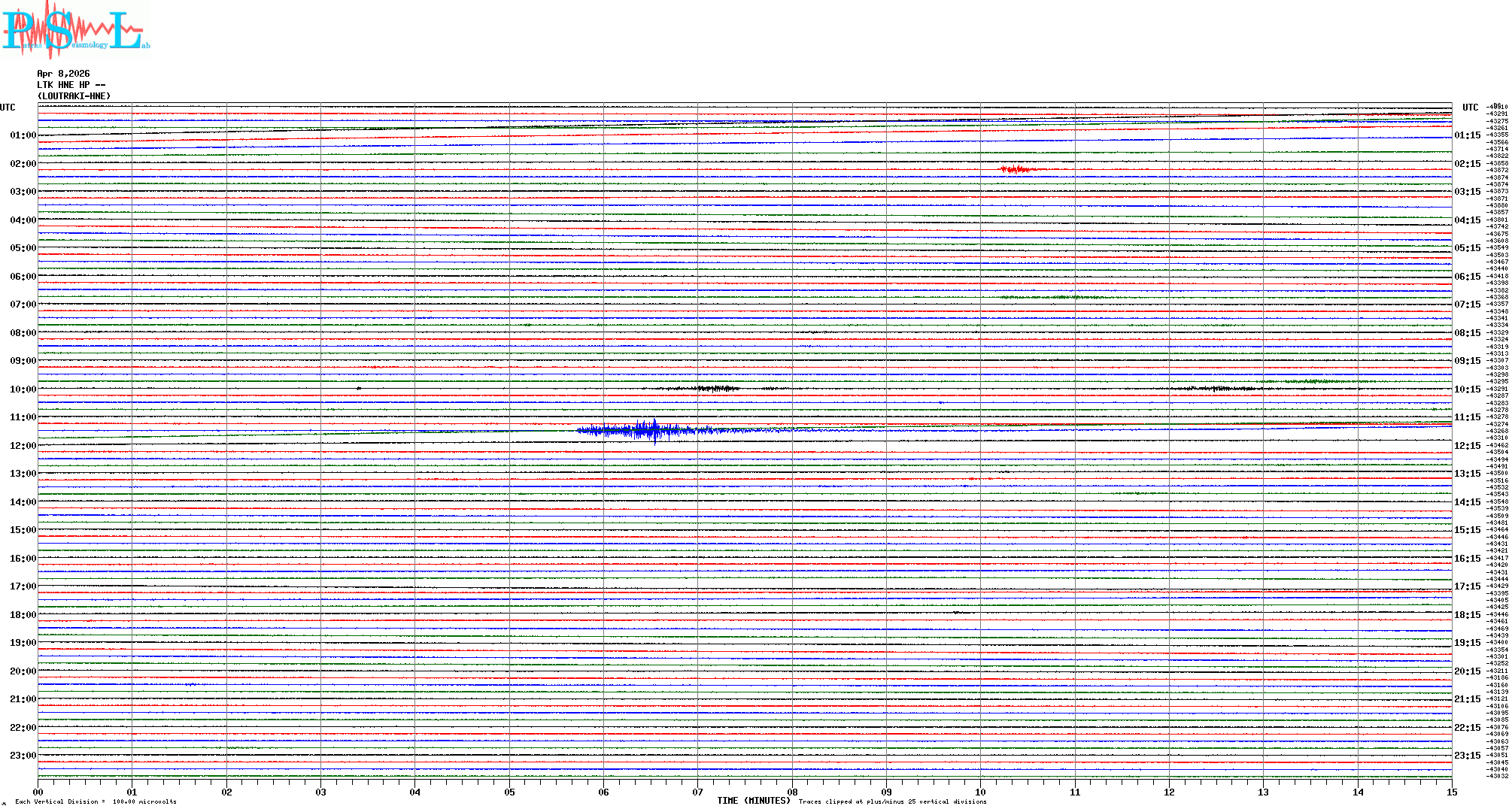Image resolution: width=1512 pixels, height=812 pixels.
Task: Click the 10:15 label on right axis
Action: pyautogui.click(x=1467, y=389)
